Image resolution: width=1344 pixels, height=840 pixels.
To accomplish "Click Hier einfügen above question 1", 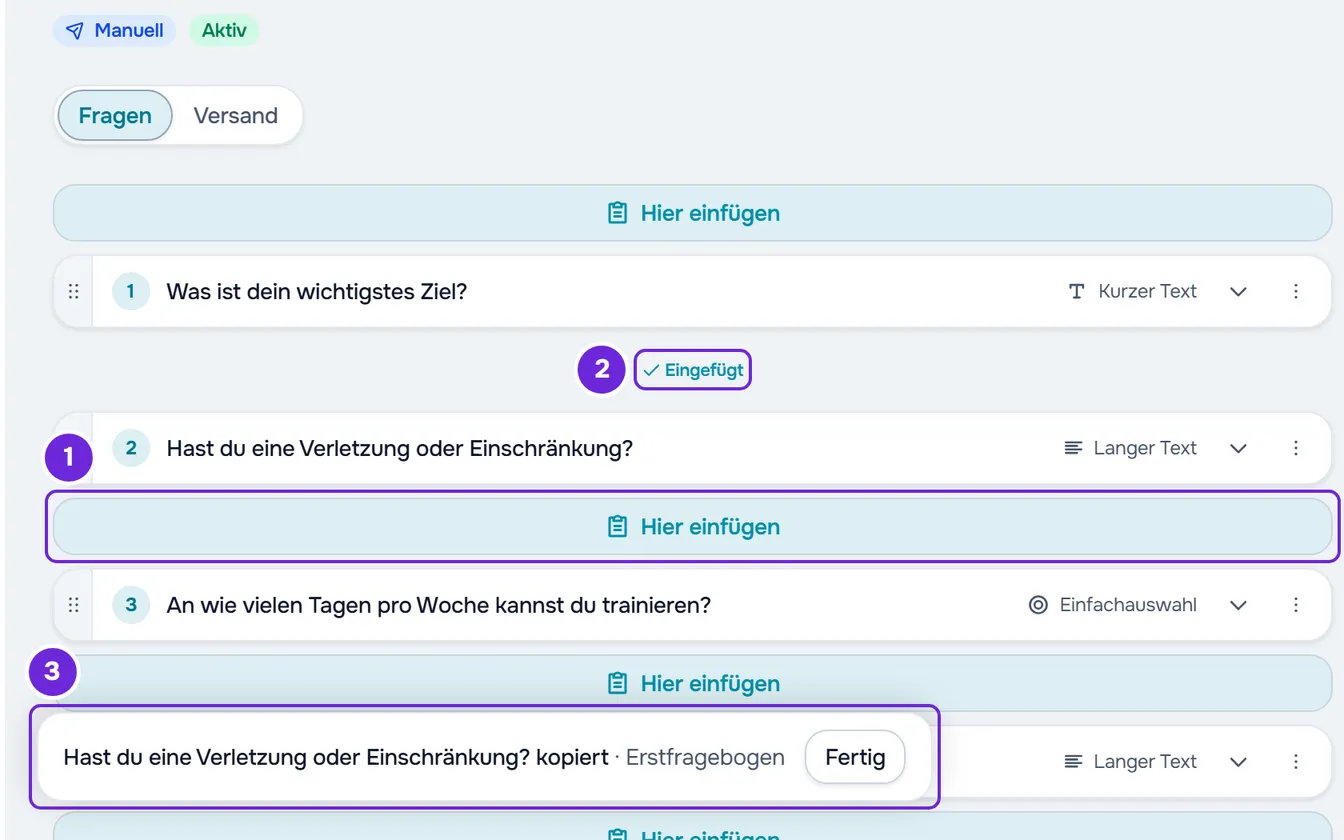I will [692, 213].
